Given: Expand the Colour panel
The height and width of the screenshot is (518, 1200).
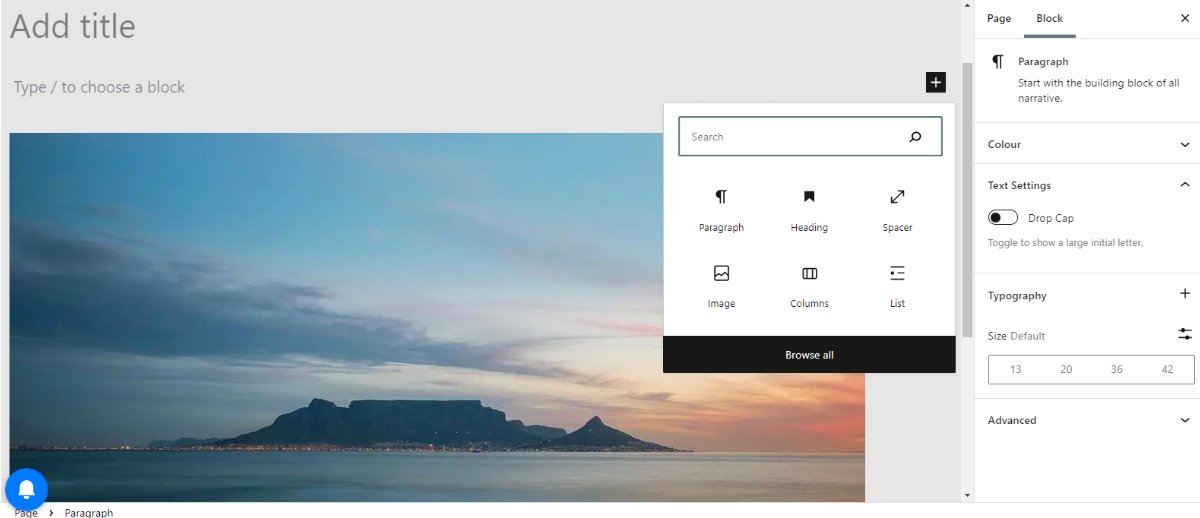Looking at the screenshot, I should pyautogui.click(x=1087, y=144).
